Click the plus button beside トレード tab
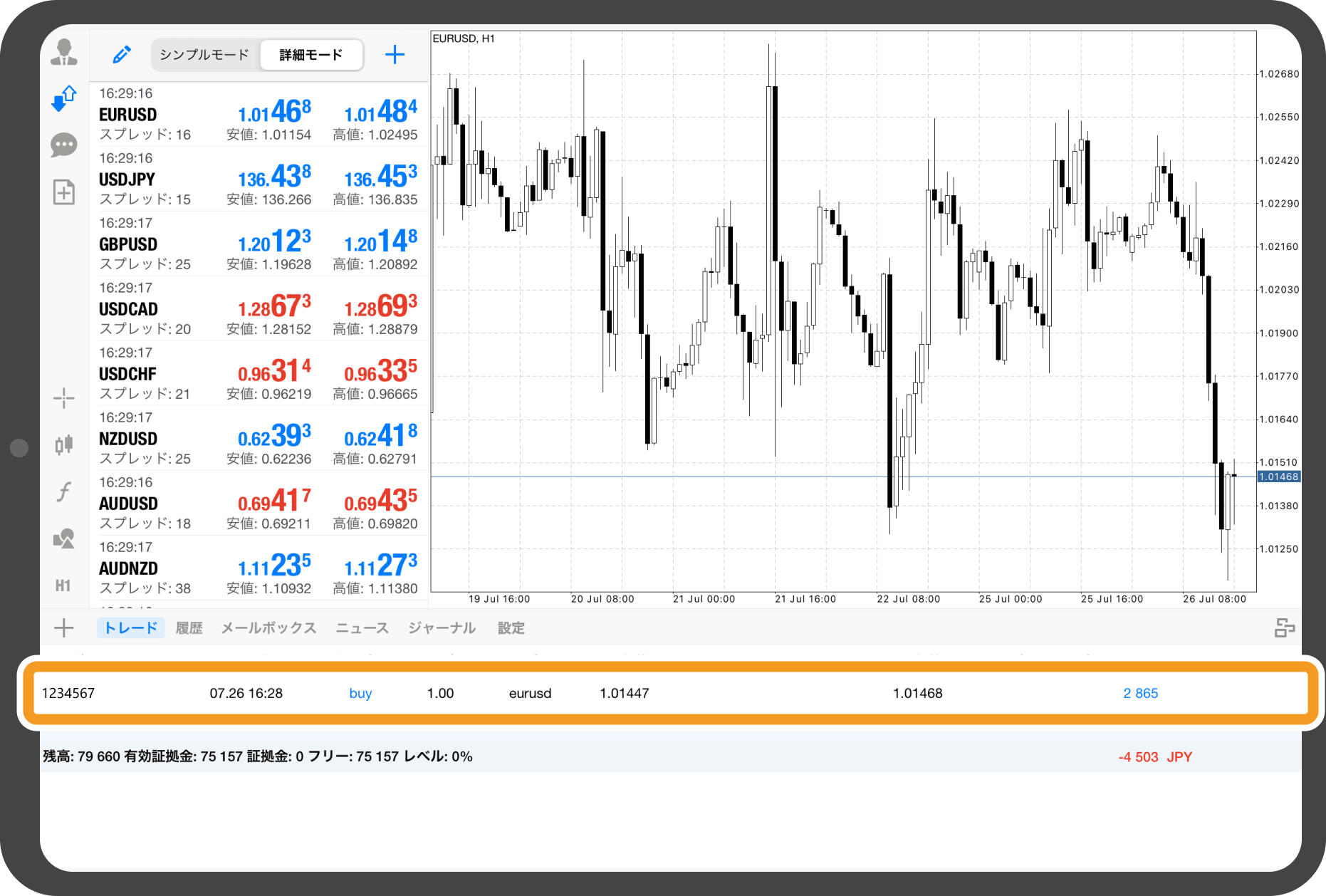Viewport: 1326px width, 896px height. click(x=64, y=628)
